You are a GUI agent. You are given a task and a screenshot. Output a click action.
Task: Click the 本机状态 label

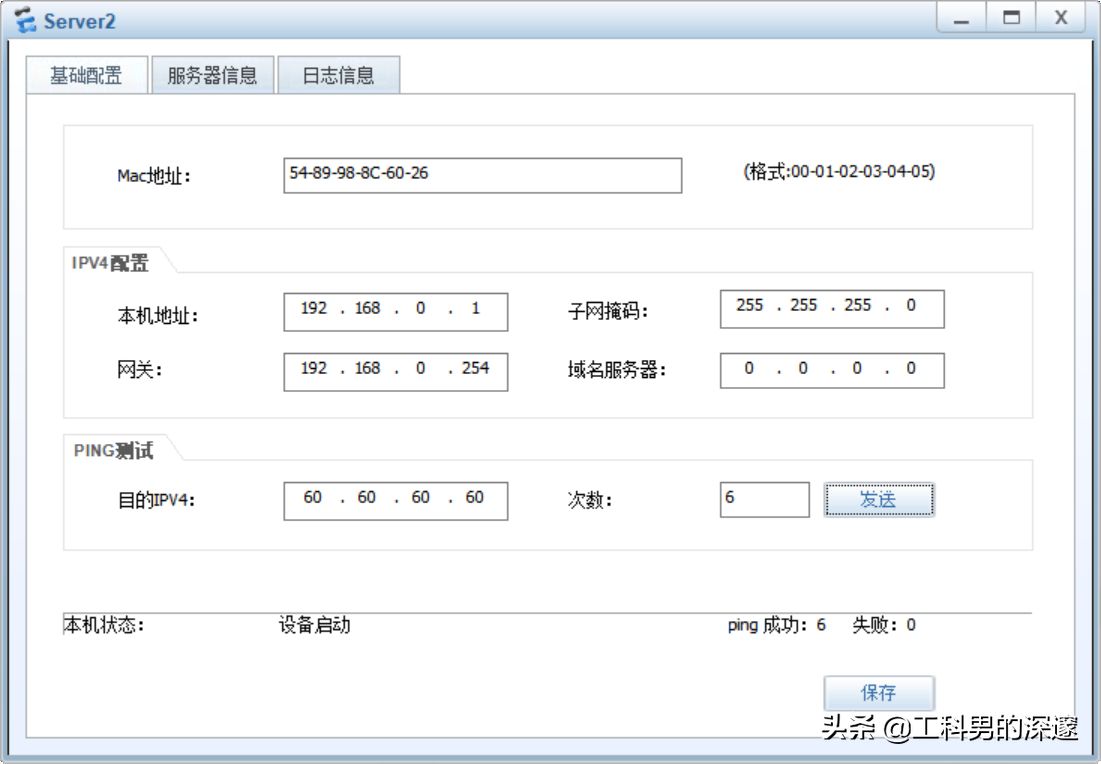point(104,624)
